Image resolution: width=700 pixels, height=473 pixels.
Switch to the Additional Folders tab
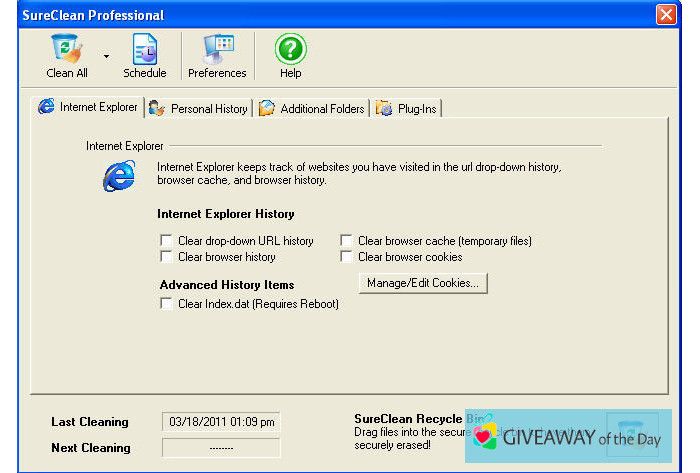coord(322,108)
